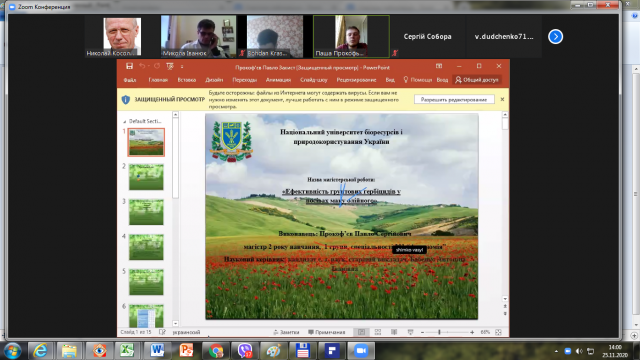
Task: Toggle Заметки notes pane
Action: click(x=286, y=332)
